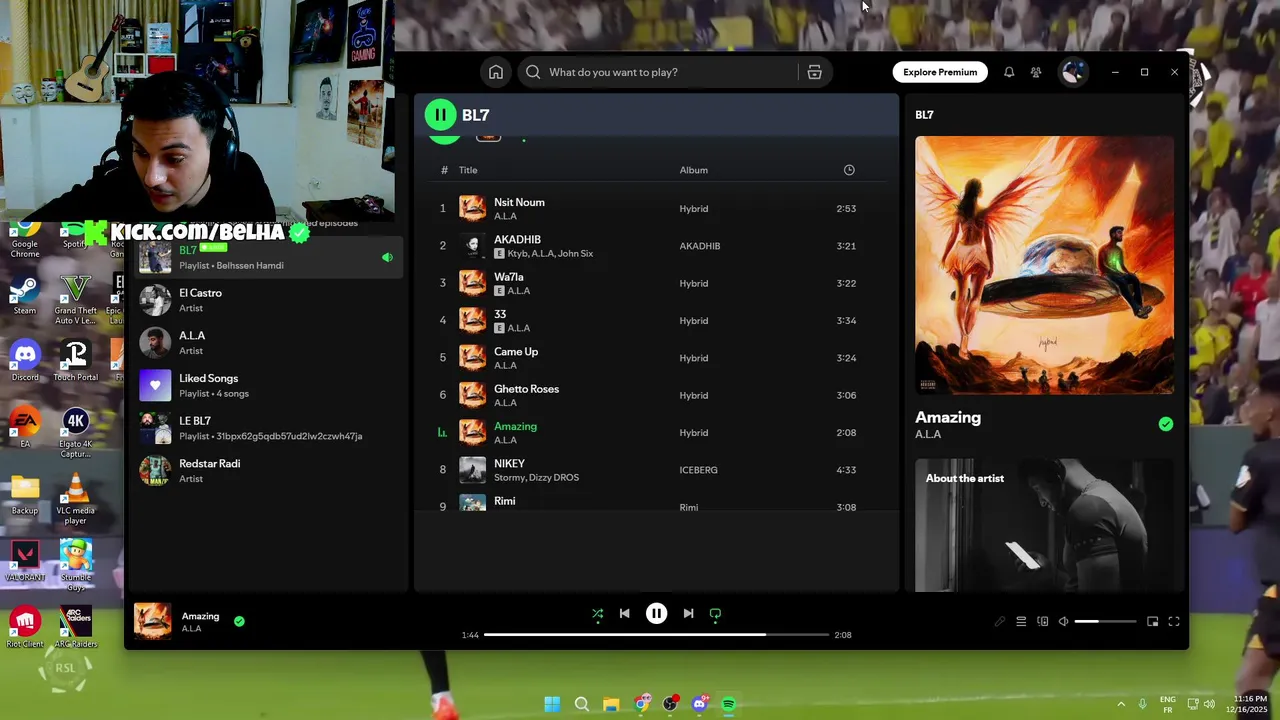Adjust the Spotify volume slider

click(1105, 622)
